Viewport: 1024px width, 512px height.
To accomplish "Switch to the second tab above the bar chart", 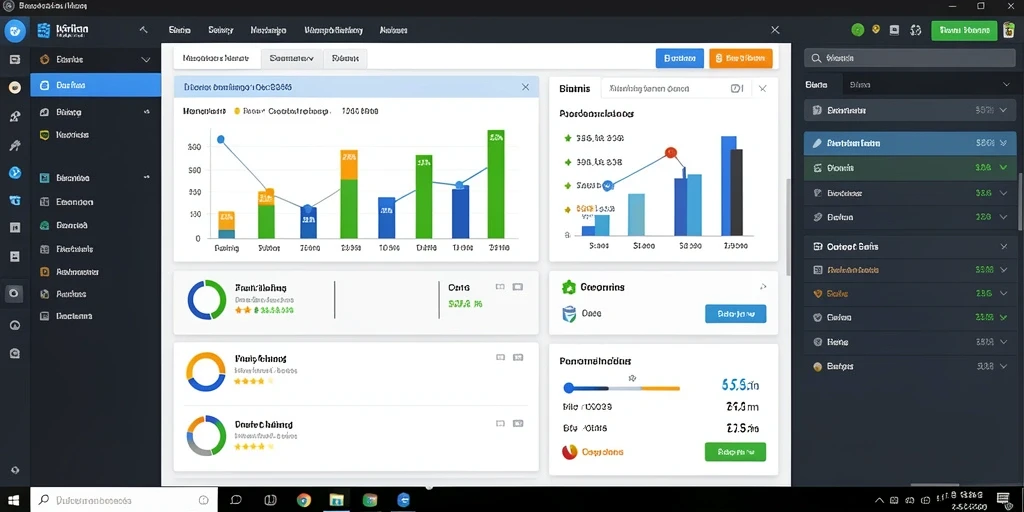I will coord(291,58).
